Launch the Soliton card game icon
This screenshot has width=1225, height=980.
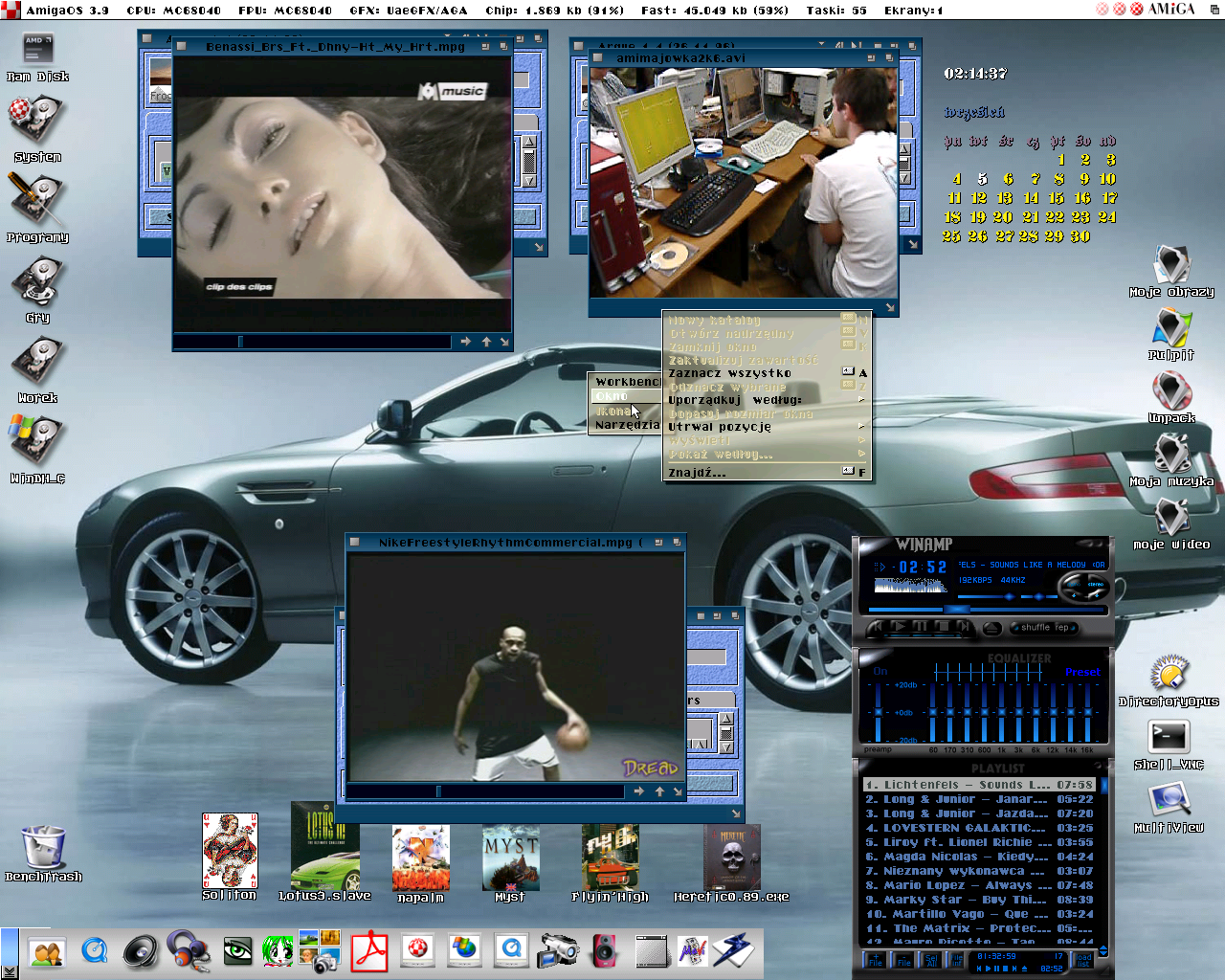click(x=230, y=857)
